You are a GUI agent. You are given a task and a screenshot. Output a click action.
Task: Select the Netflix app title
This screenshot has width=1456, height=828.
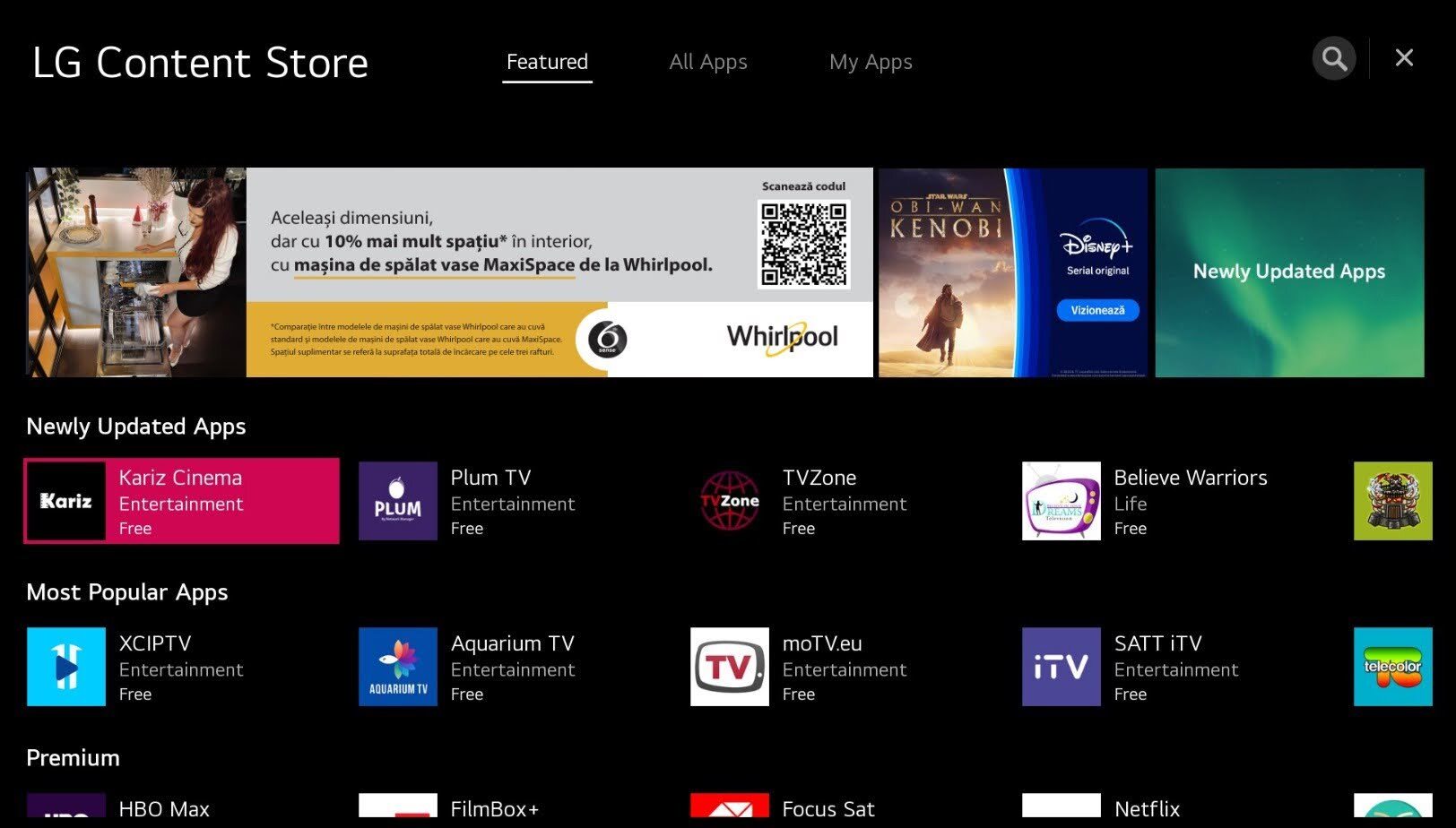(x=1147, y=808)
